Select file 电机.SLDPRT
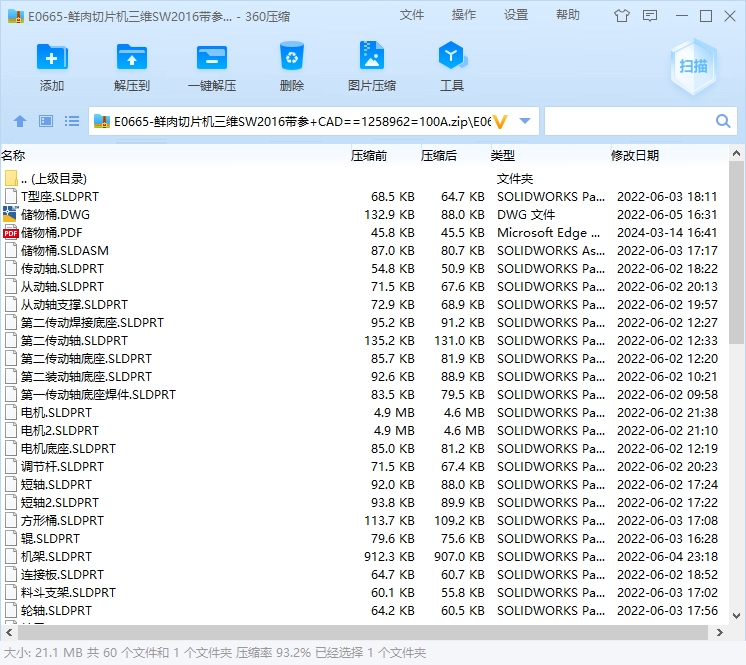The image size is (746, 665). (x=364, y=412)
